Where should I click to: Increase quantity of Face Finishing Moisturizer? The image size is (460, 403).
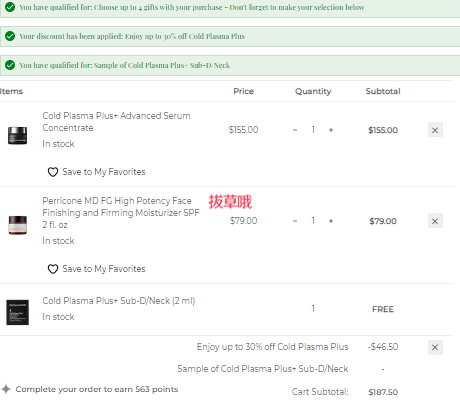tap(331, 221)
